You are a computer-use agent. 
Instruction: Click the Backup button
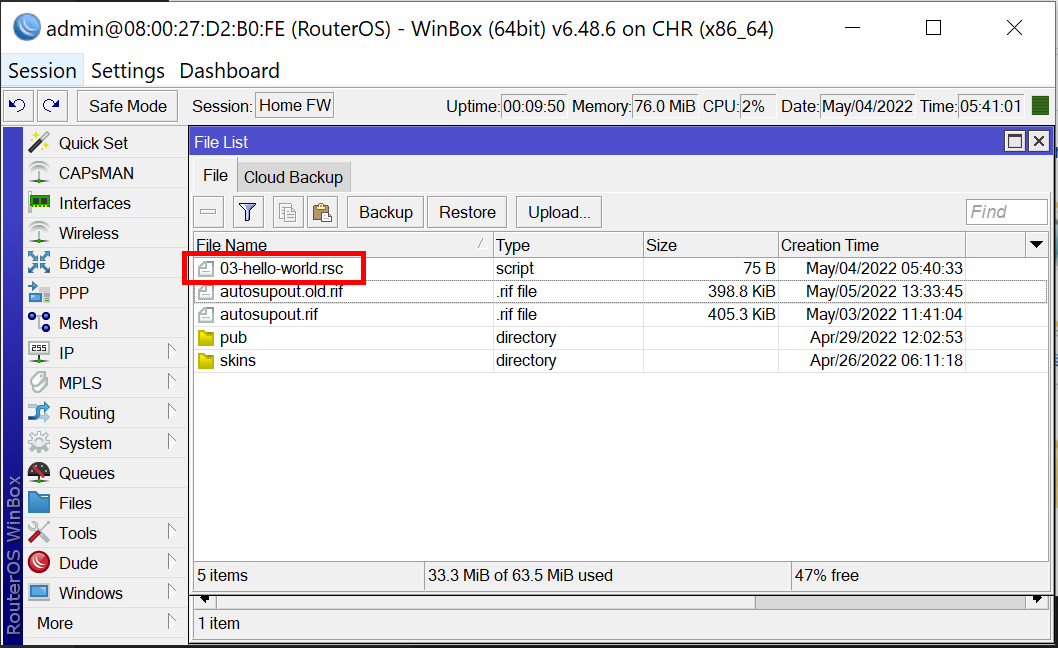pyautogui.click(x=385, y=212)
